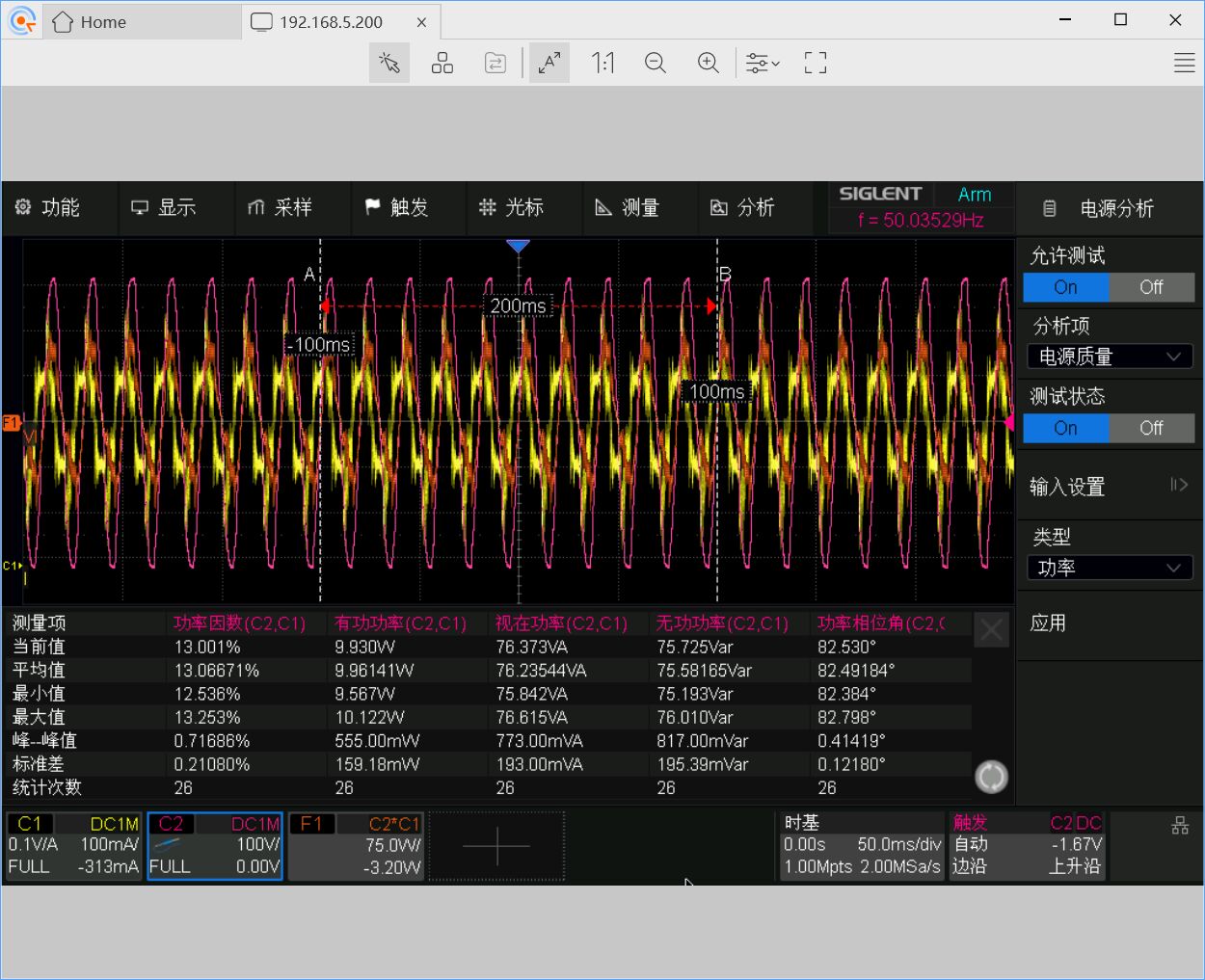Image resolution: width=1205 pixels, height=980 pixels.
Task: Open the 分析项 电源质量 dropdown
Action: (1110, 357)
